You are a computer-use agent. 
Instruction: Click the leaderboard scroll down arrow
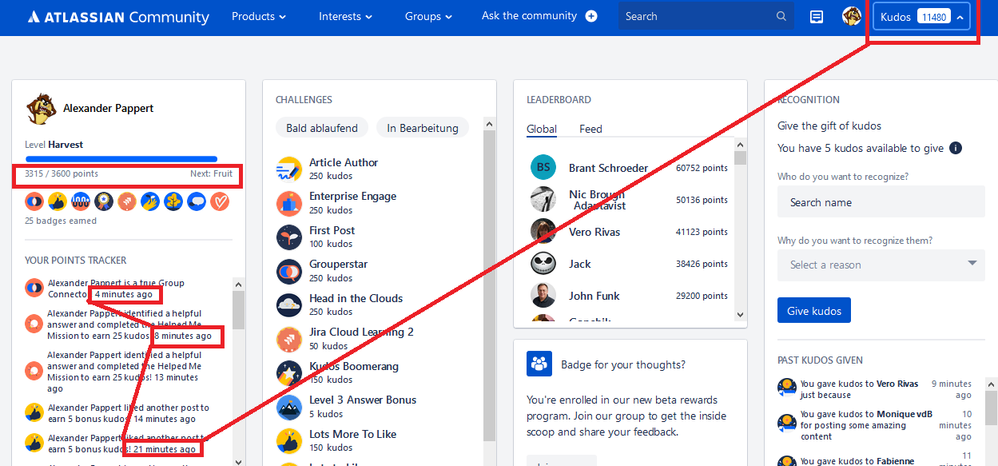(x=740, y=314)
